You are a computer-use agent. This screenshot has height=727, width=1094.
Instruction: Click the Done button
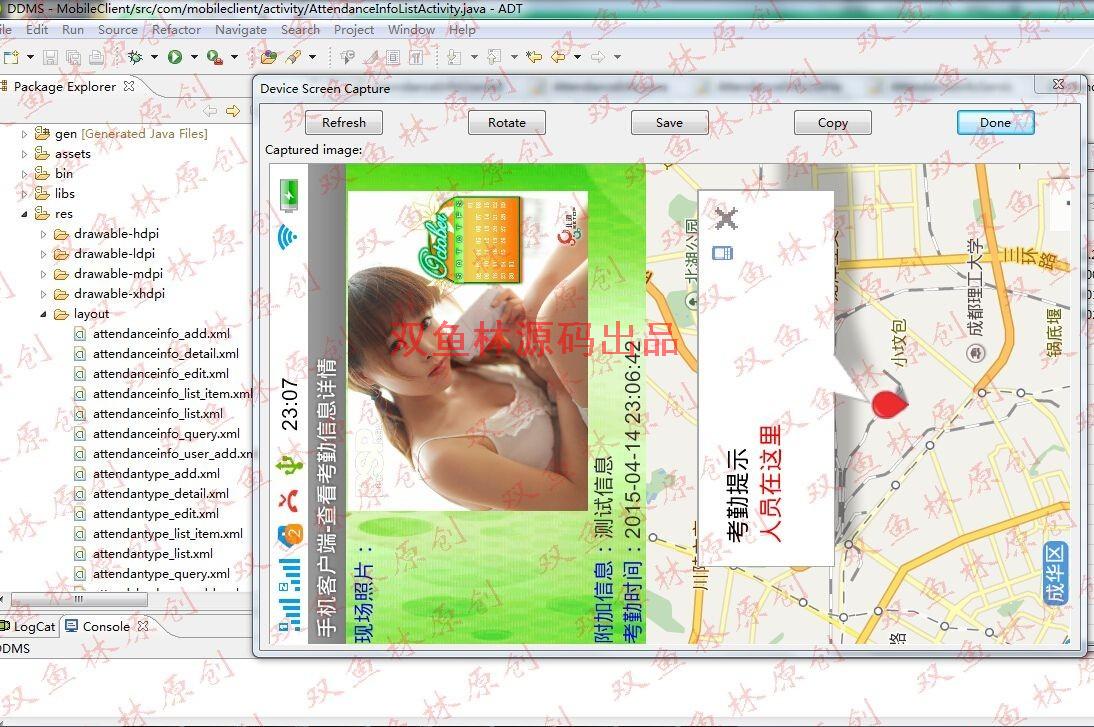click(x=995, y=122)
